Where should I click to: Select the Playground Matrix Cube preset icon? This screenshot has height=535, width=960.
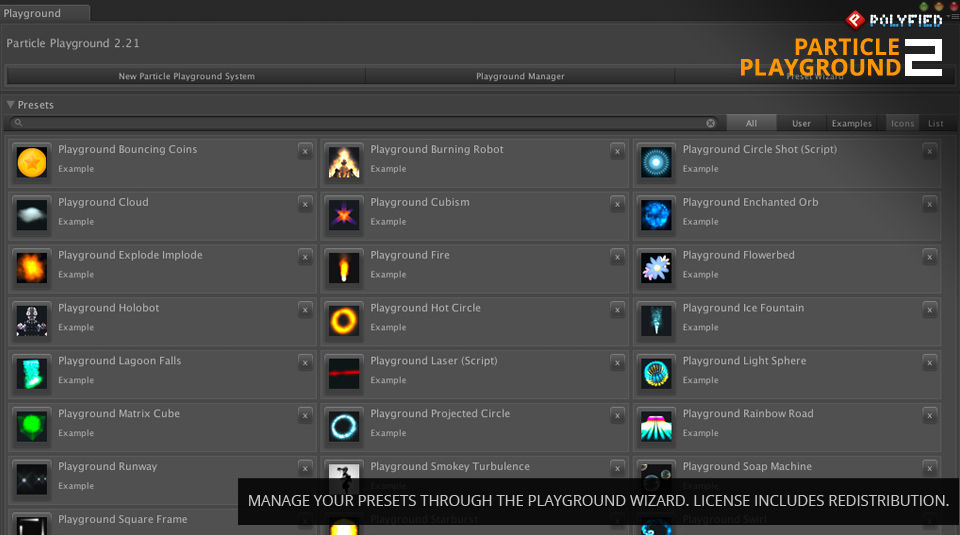click(x=32, y=426)
